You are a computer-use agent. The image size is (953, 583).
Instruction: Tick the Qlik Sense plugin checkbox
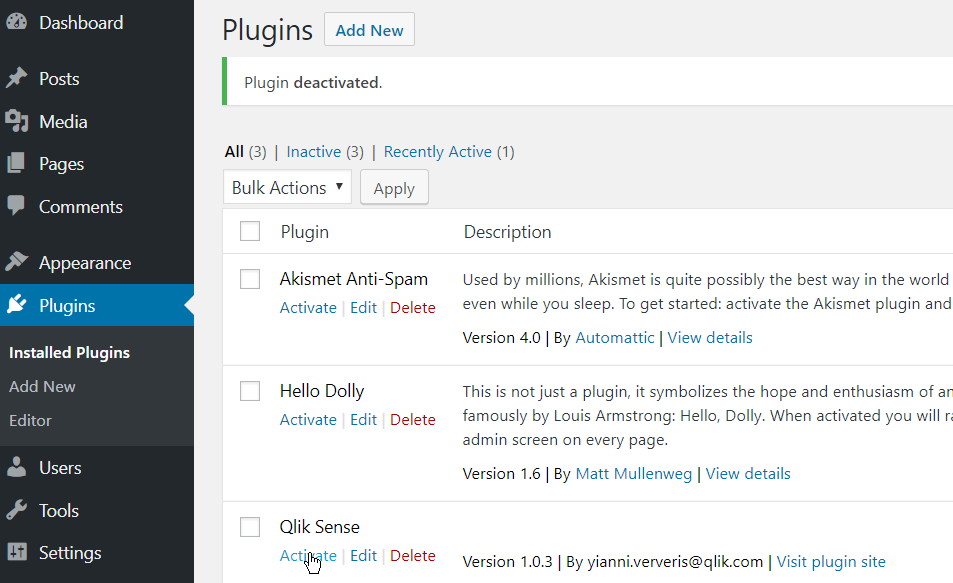(250, 527)
